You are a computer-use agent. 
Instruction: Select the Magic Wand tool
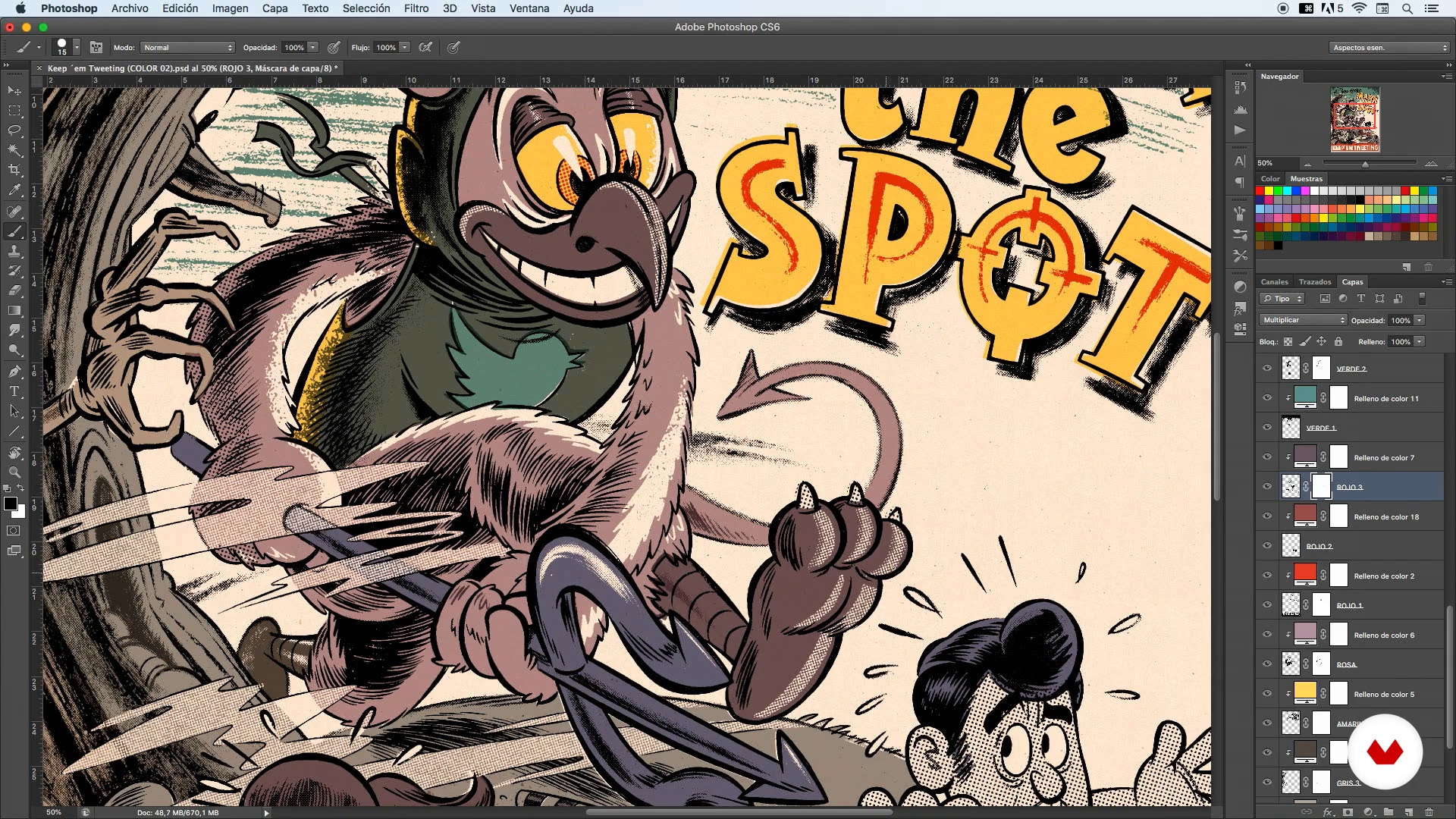click(14, 150)
